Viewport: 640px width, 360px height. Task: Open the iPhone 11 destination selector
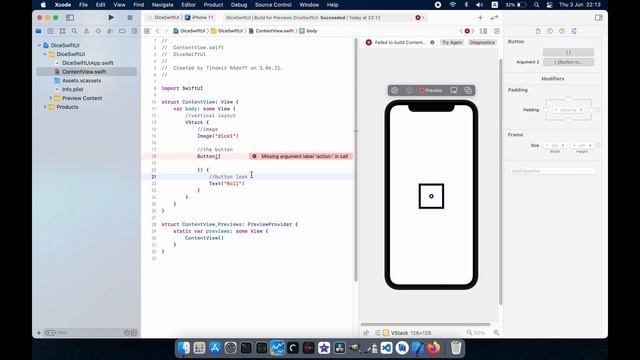pos(199,18)
